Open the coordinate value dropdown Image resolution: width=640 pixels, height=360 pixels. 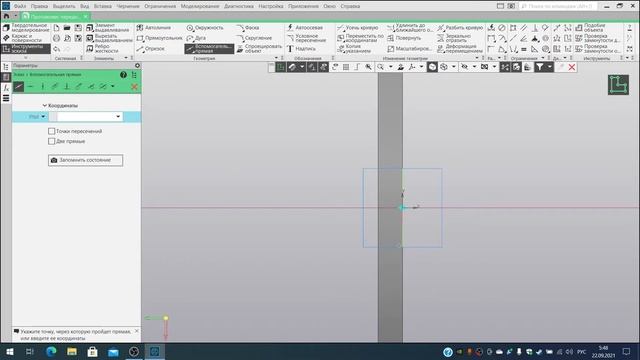(x=118, y=117)
